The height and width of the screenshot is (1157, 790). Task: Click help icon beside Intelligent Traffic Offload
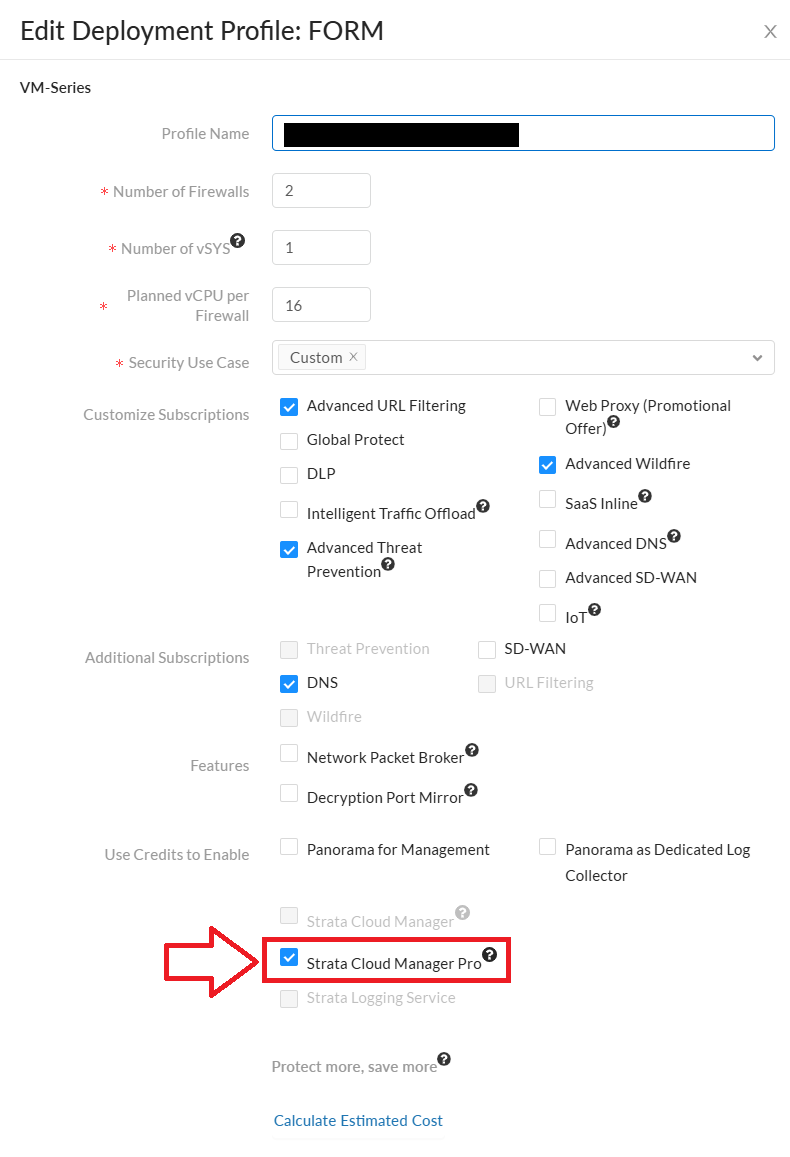[x=482, y=506]
